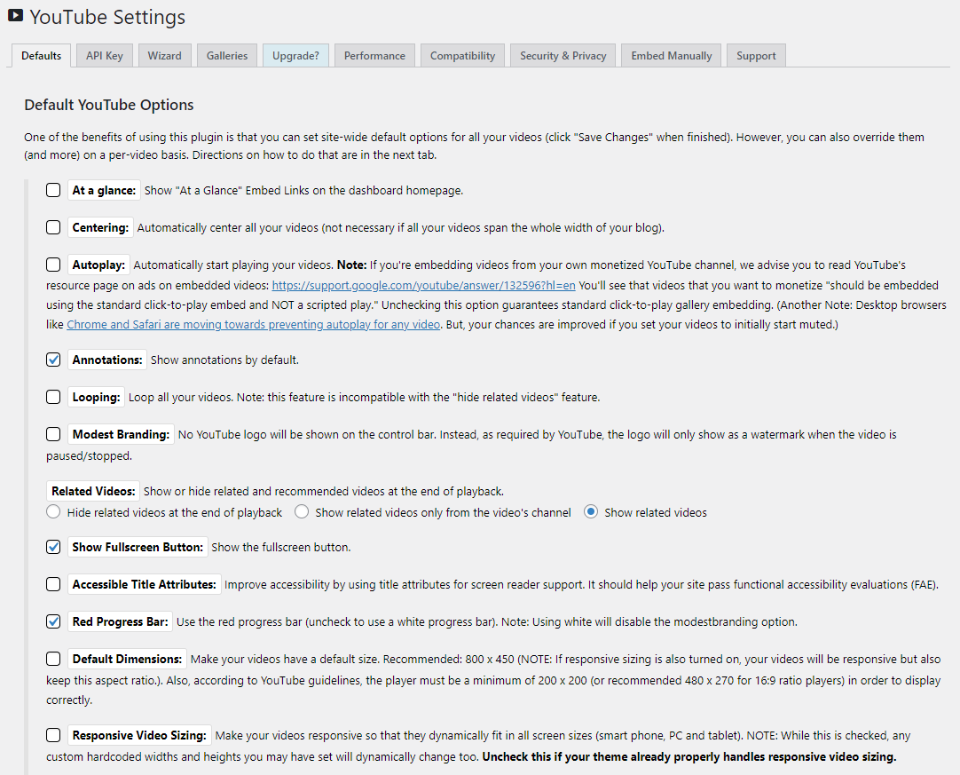Screen dimensions: 960x775
Task: Uncheck Show Fullscreen Button checkbox
Action: (53, 547)
